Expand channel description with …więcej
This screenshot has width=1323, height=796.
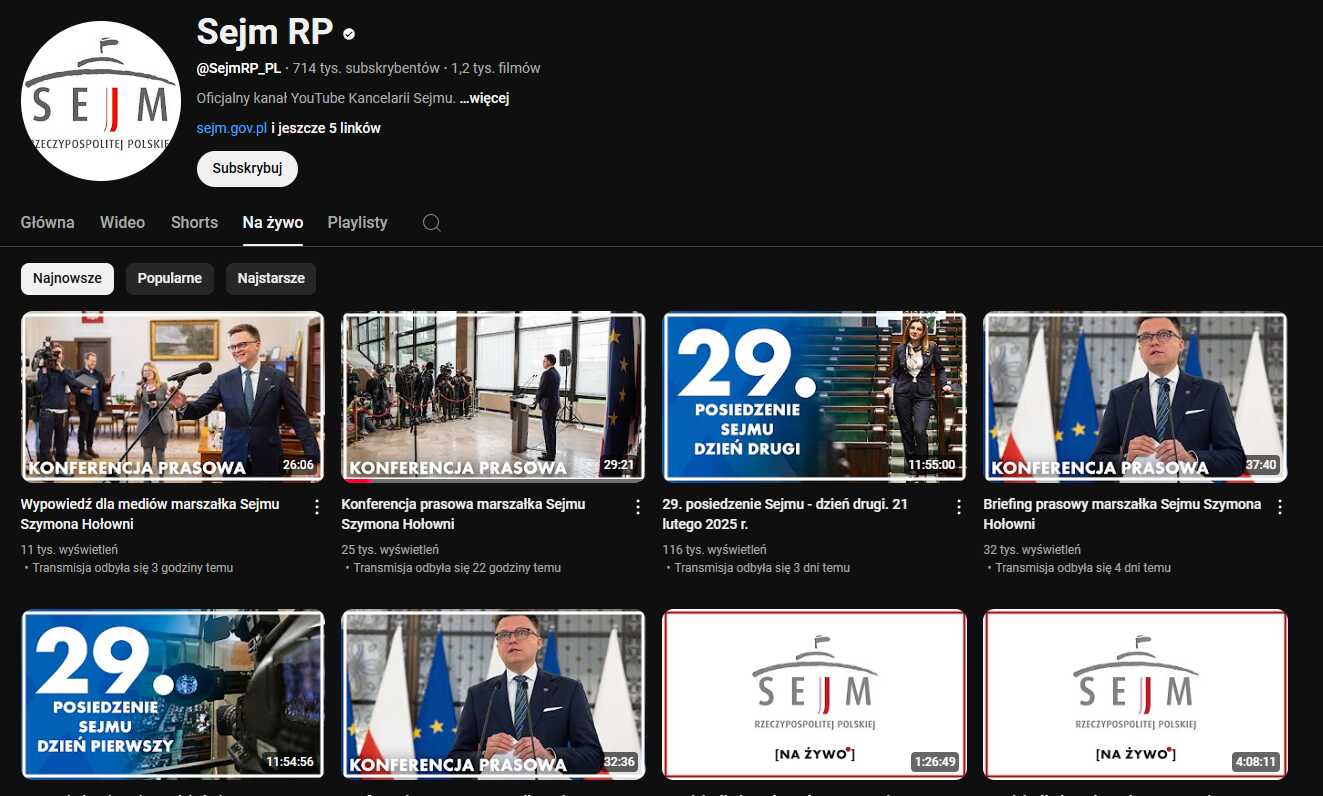[x=485, y=98]
